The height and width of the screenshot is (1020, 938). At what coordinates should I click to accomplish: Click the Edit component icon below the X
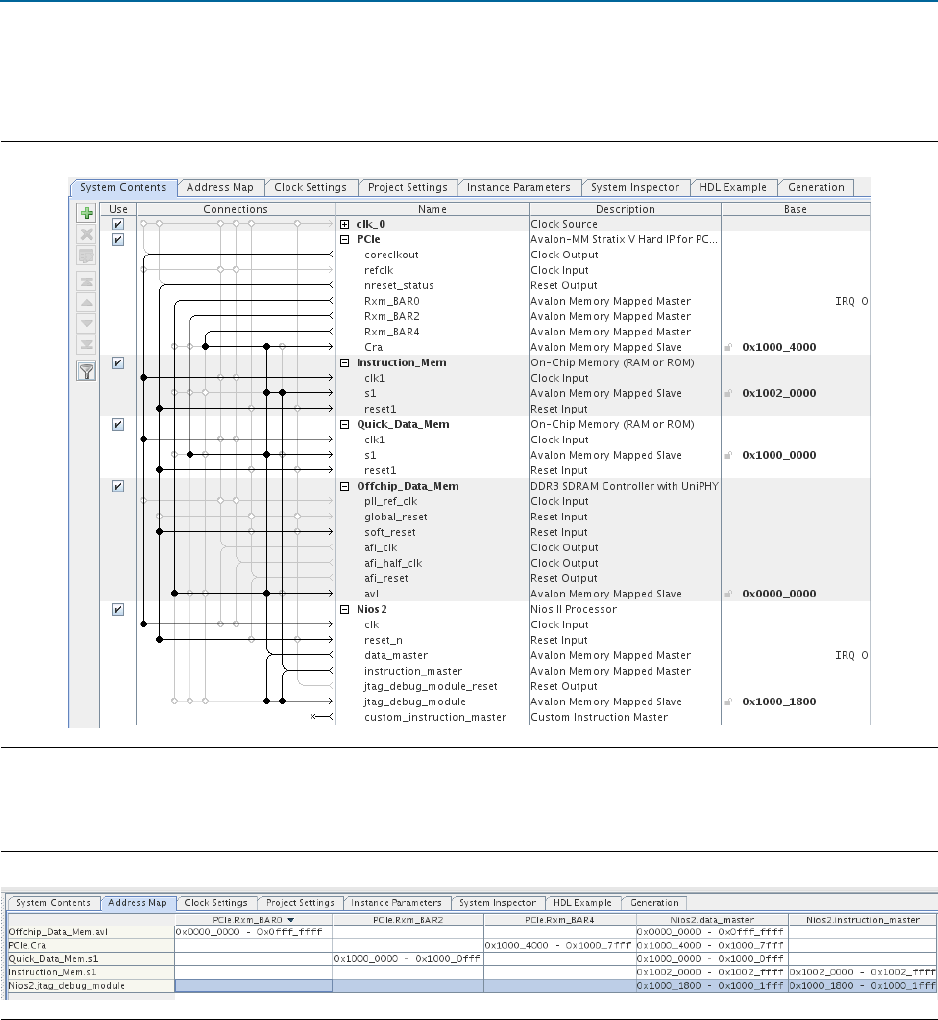pos(87,256)
